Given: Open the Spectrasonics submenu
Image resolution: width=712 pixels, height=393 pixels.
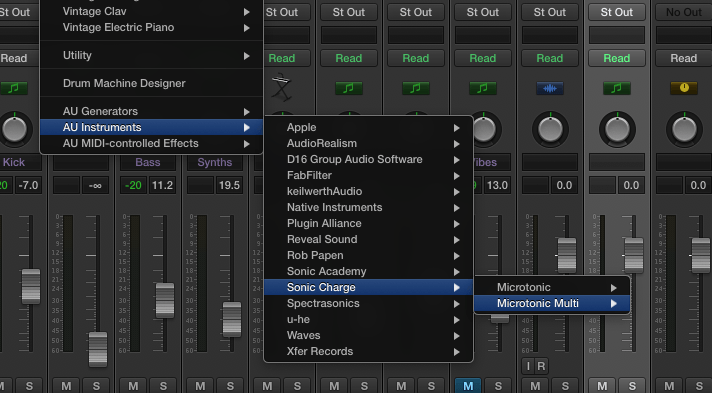Looking at the screenshot, I should tap(368, 303).
